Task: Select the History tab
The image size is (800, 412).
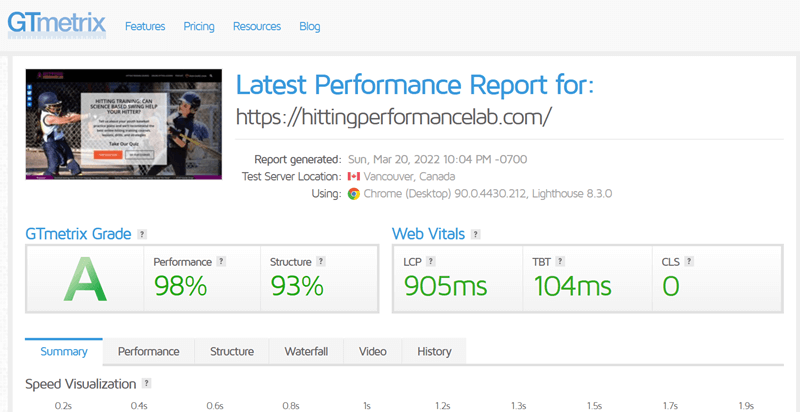Action: click(x=434, y=351)
